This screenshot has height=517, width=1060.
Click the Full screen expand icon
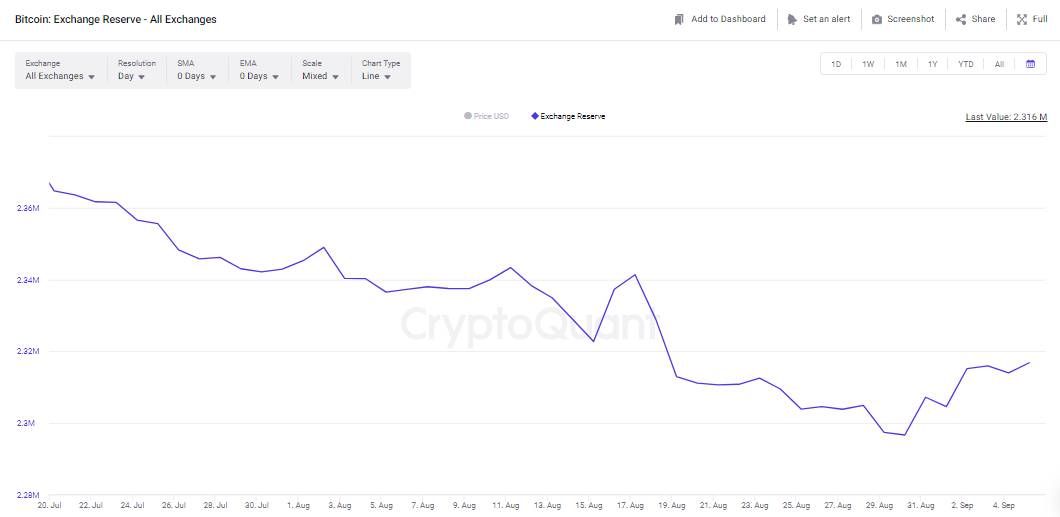tap(1022, 19)
